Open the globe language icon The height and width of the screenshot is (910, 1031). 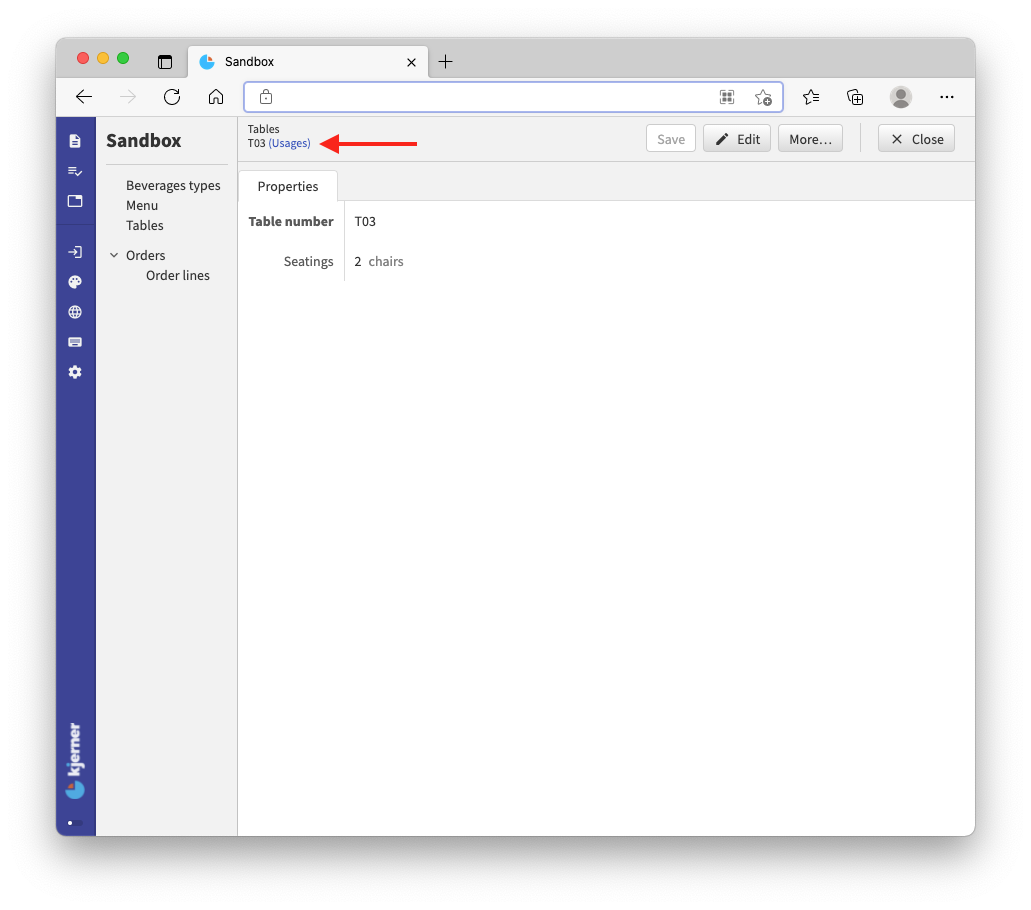click(x=75, y=312)
